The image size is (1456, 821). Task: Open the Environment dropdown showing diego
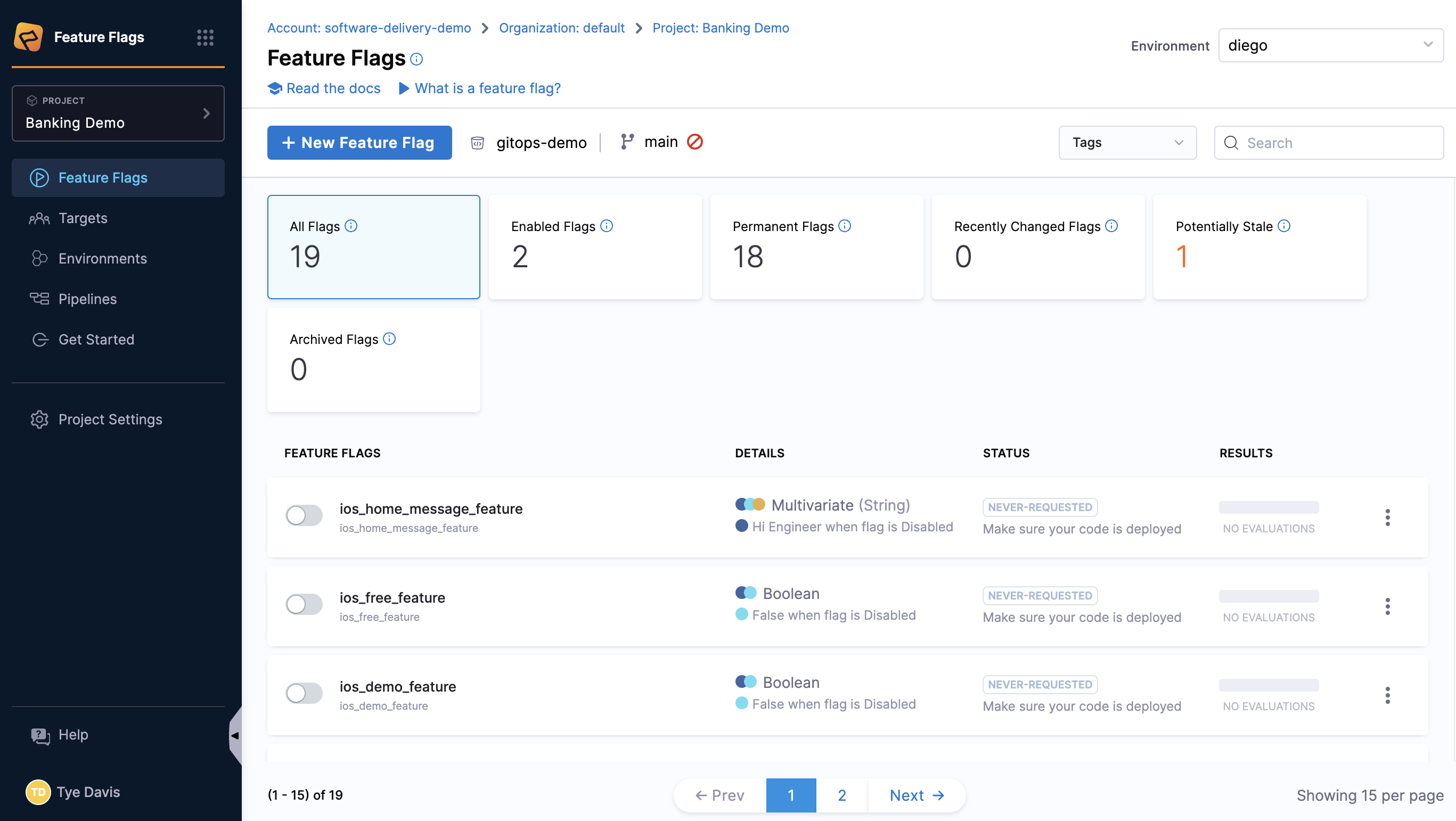[x=1330, y=45]
